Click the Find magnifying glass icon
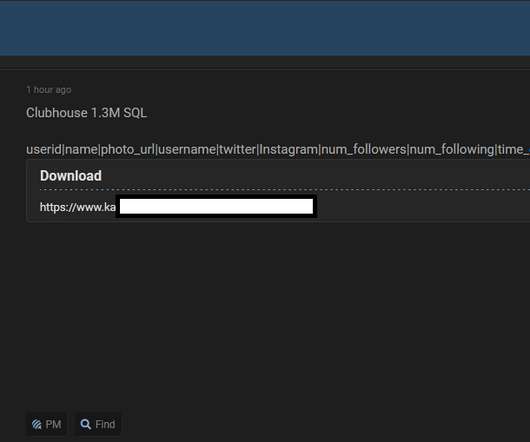530x442 pixels. 86,424
